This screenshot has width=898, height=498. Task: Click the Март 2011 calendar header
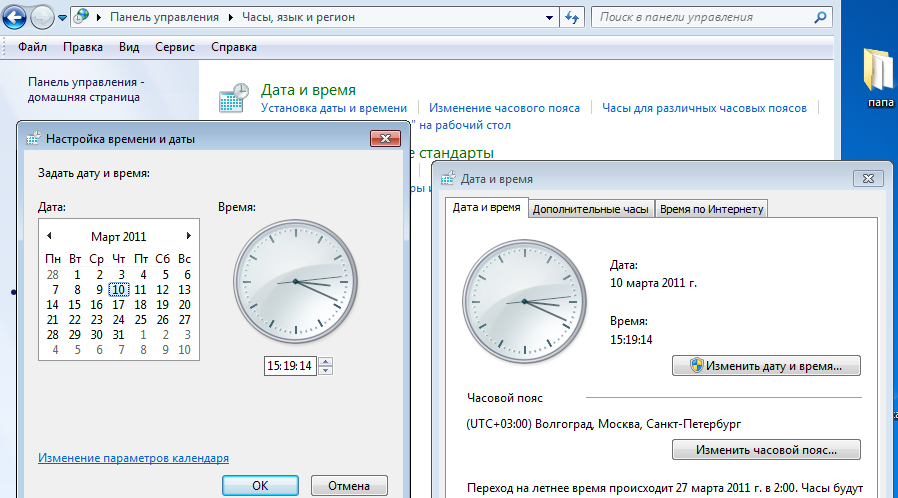[119, 236]
